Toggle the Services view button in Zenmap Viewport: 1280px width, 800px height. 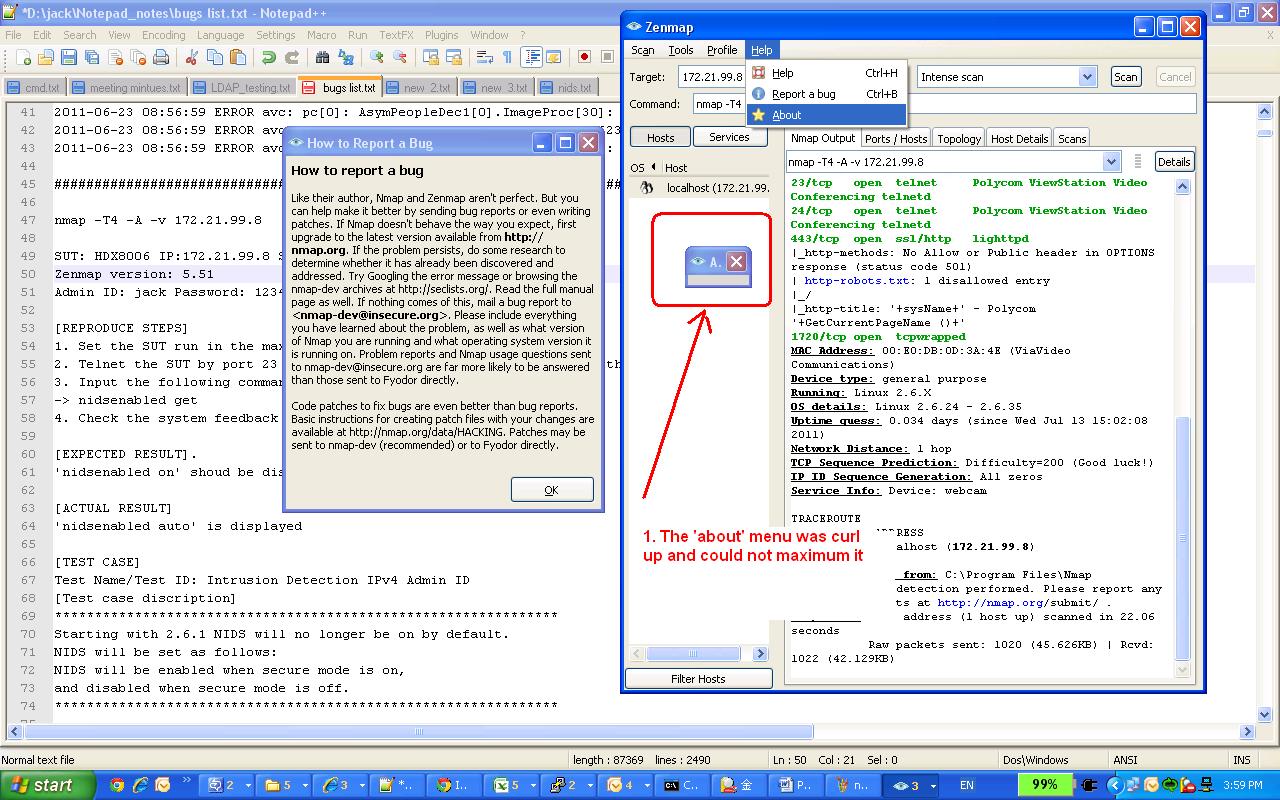(x=729, y=137)
